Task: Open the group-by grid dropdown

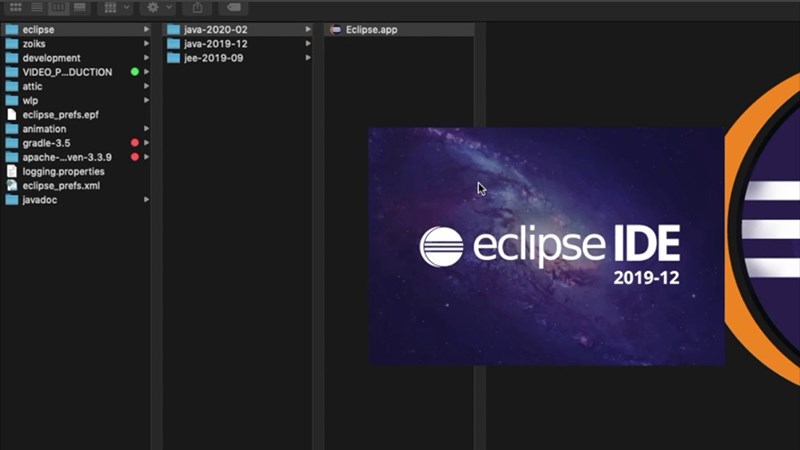Action: 117,7
